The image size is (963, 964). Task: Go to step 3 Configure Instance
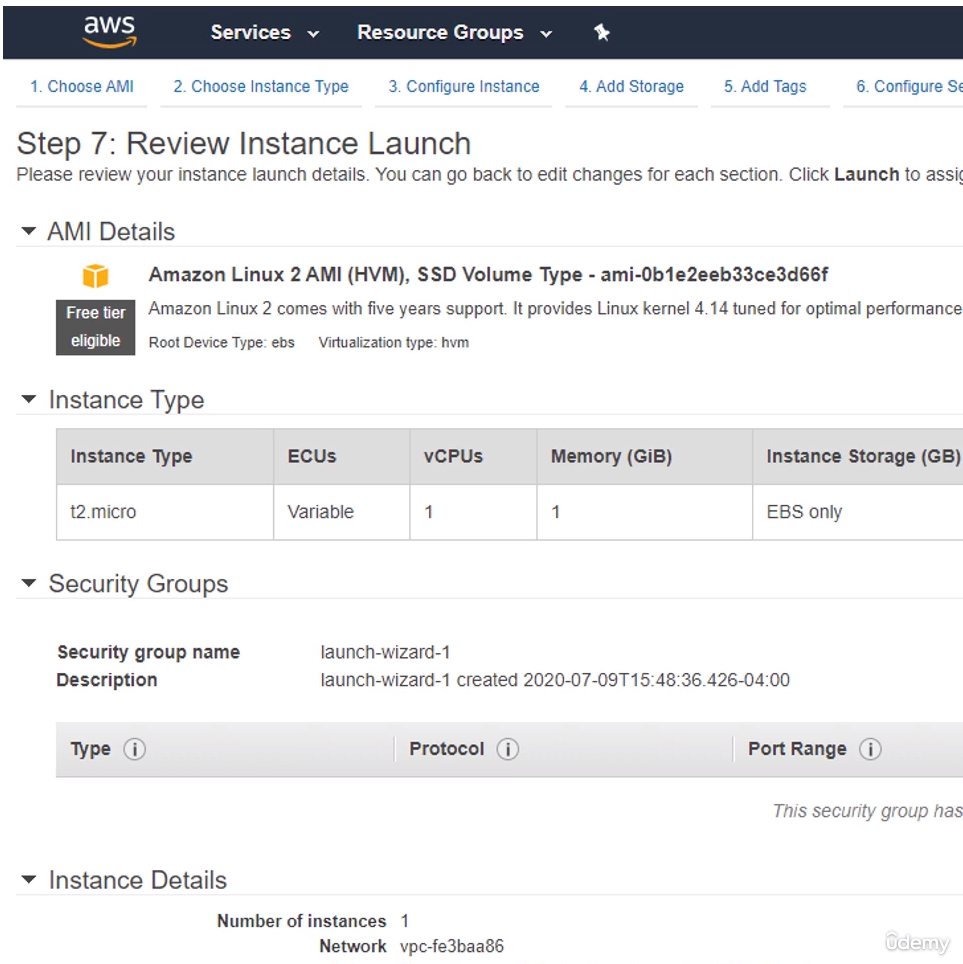464,87
